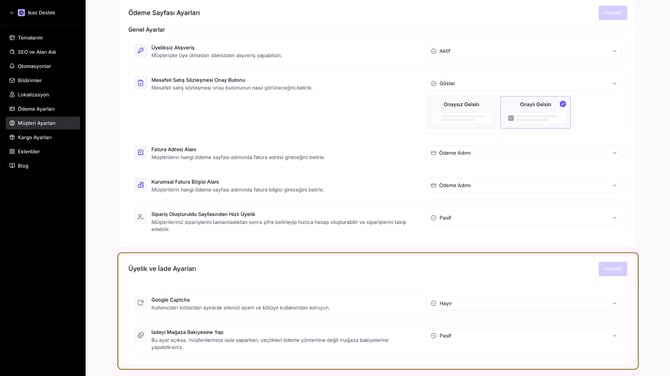This screenshot has height=376, width=670.
Task: Click the Mesafeli Satış Sözleşmesi document icon
Action: (141, 83)
